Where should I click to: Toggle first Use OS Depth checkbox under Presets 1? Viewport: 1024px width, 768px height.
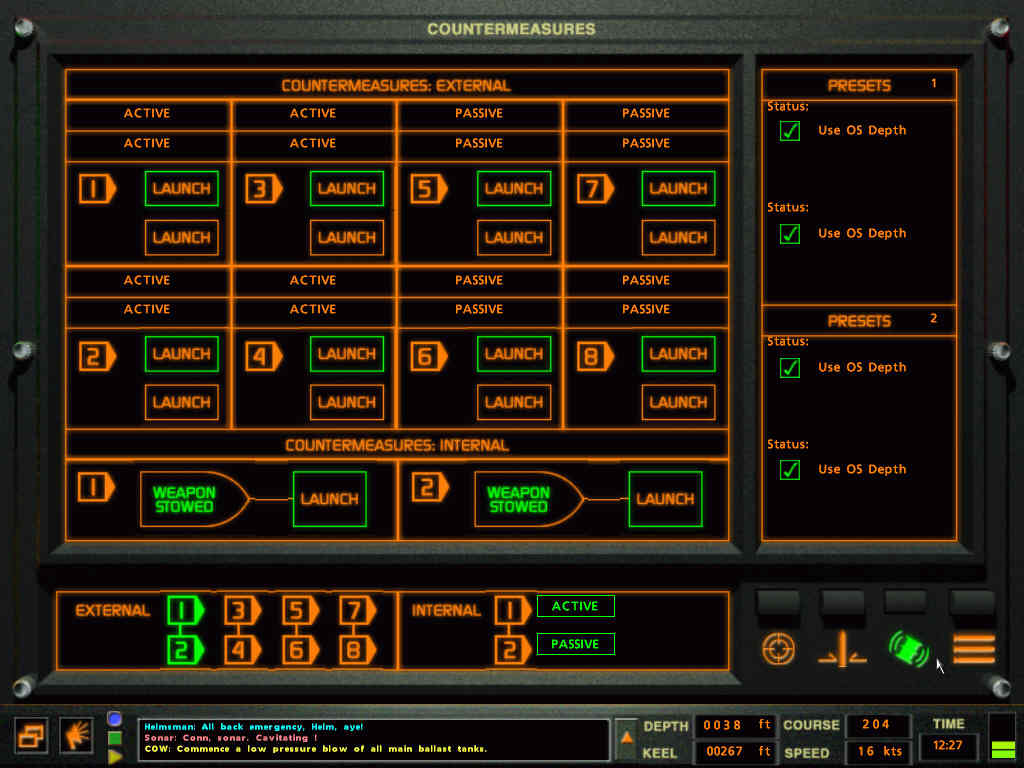click(x=790, y=131)
